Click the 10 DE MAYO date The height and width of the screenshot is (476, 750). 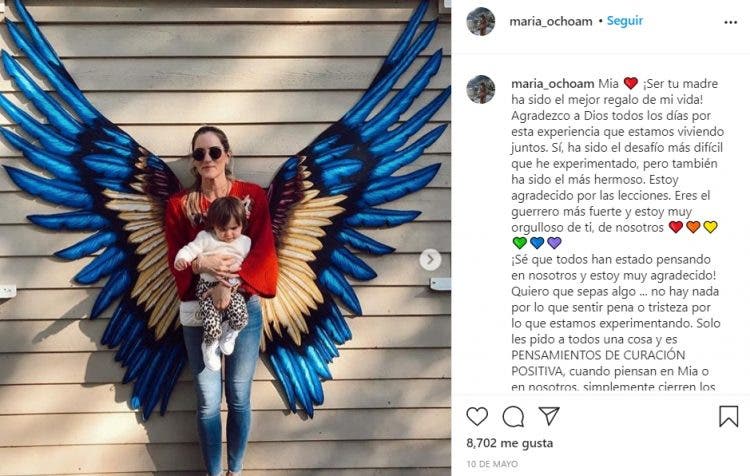(492, 464)
